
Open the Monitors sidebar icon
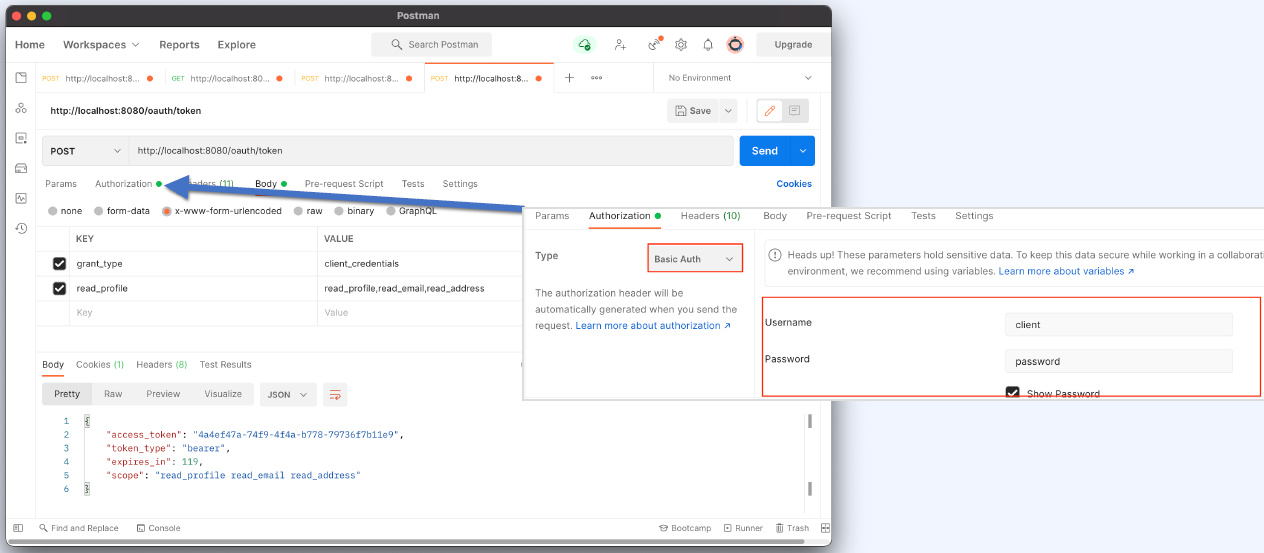click(21, 198)
